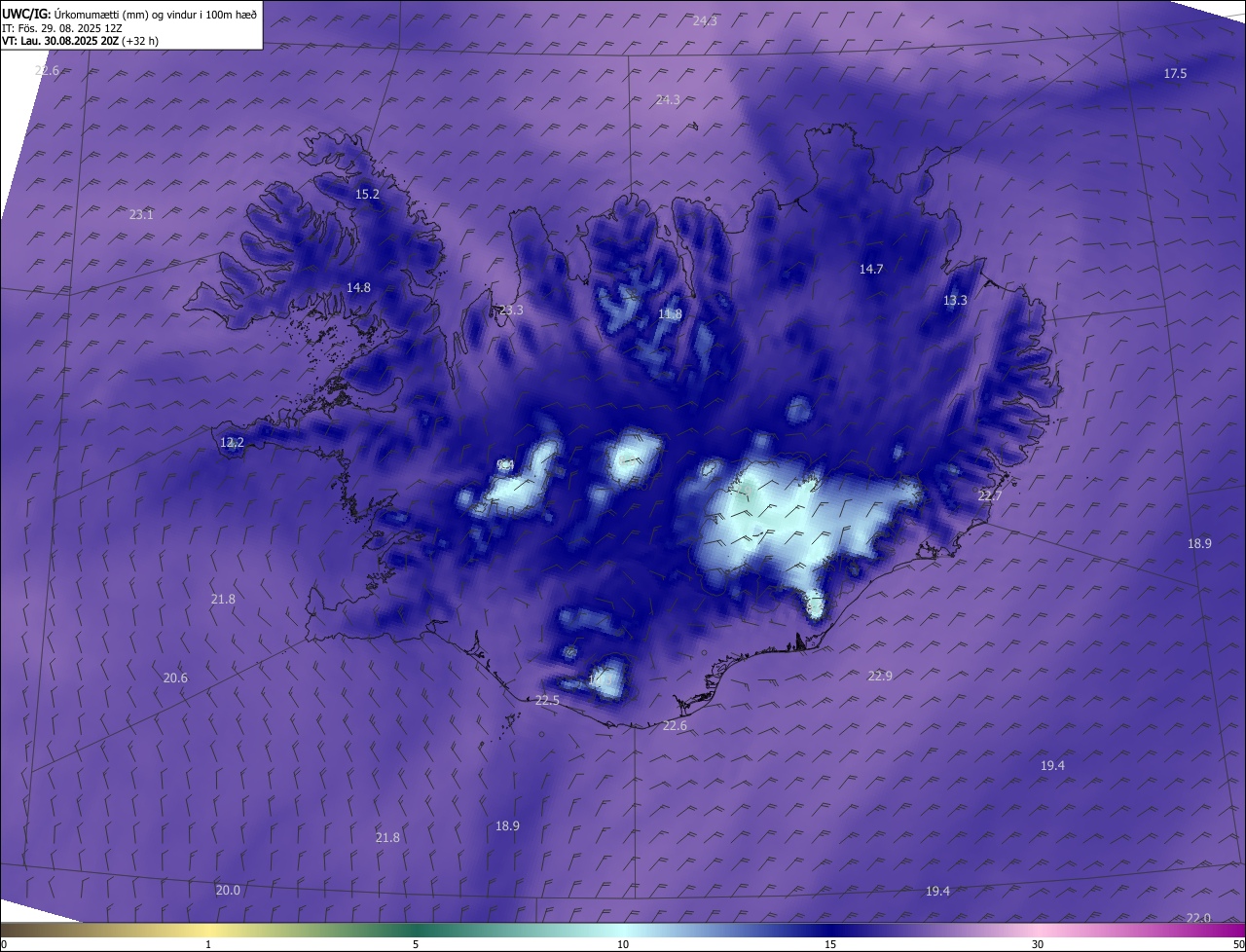Viewport: 1246px width, 952px height.
Task: Click the 14.7 value label on the map
Action: [870, 270]
